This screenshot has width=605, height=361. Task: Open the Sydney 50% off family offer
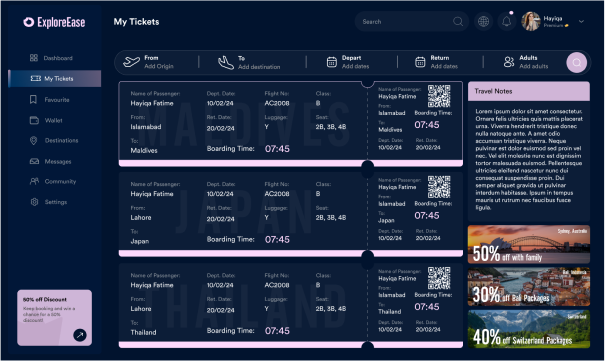[x=529, y=245]
